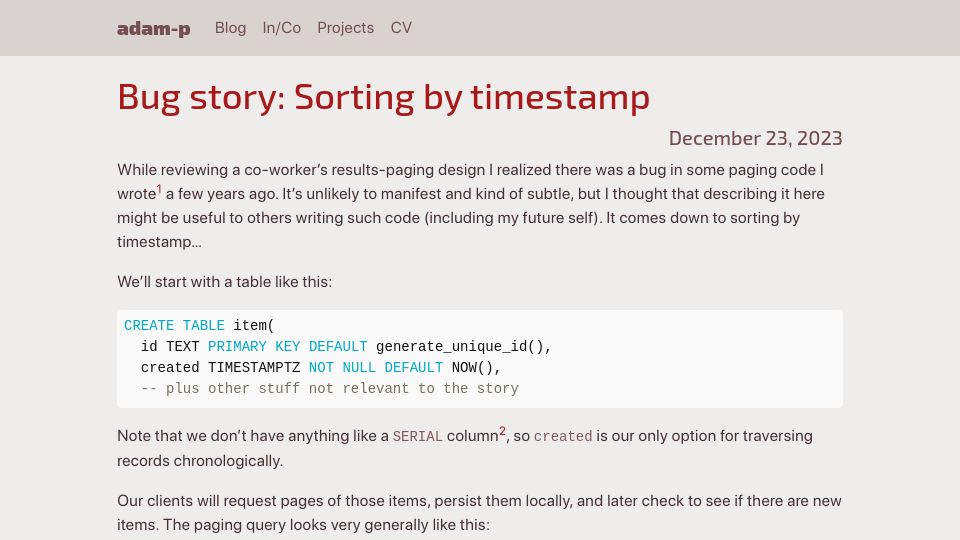
Task: Open the CV page
Action: (x=401, y=28)
